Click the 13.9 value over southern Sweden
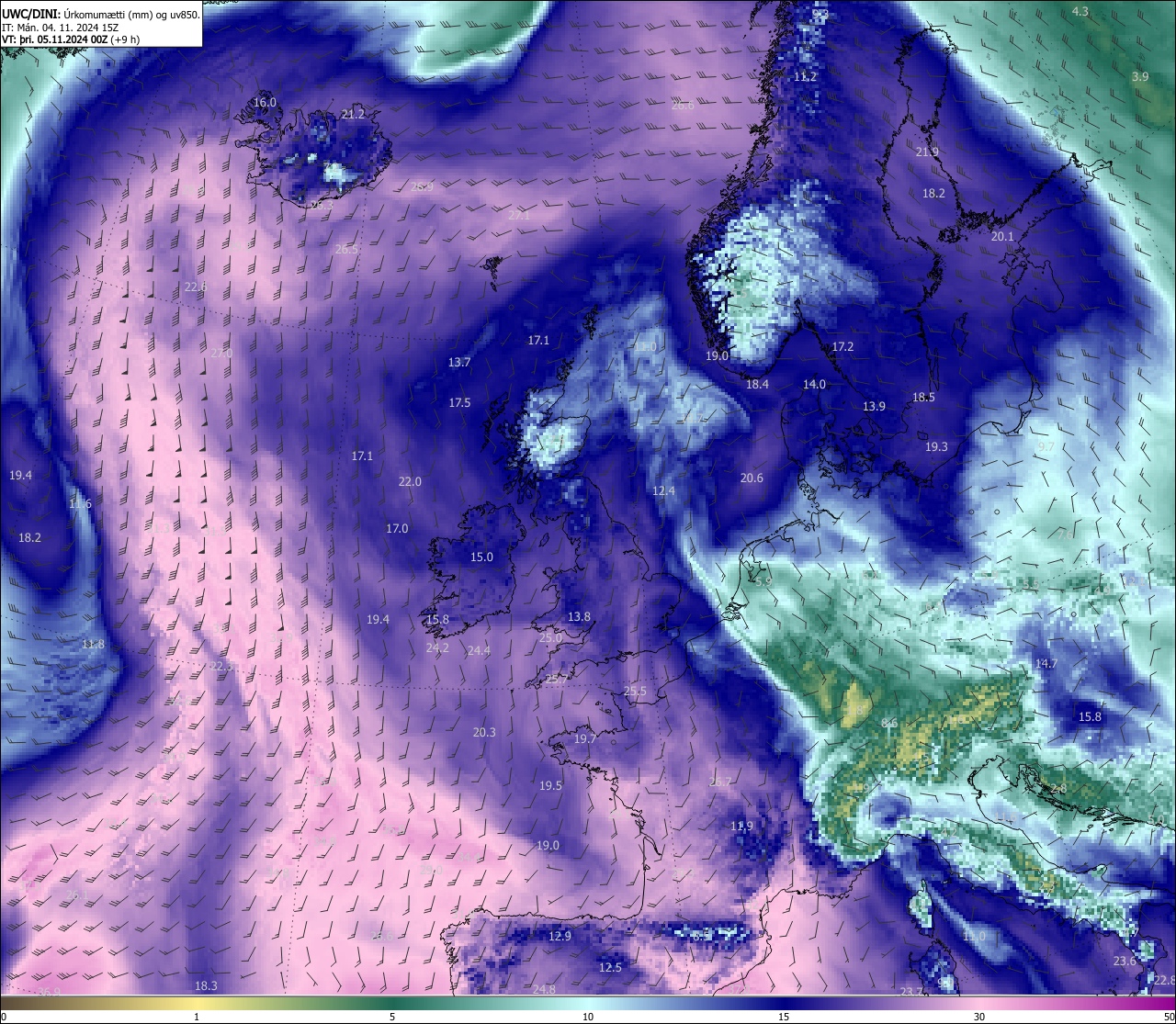Image resolution: width=1176 pixels, height=1024 pixels. coord(874,406)
